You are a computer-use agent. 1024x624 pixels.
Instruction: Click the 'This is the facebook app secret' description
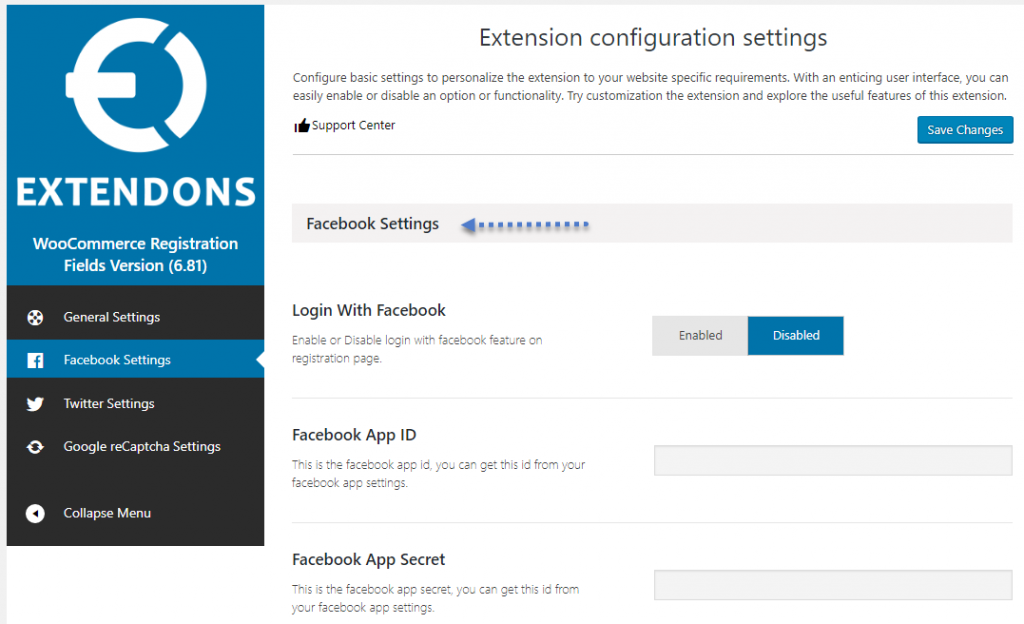click(x=436, y=599)
